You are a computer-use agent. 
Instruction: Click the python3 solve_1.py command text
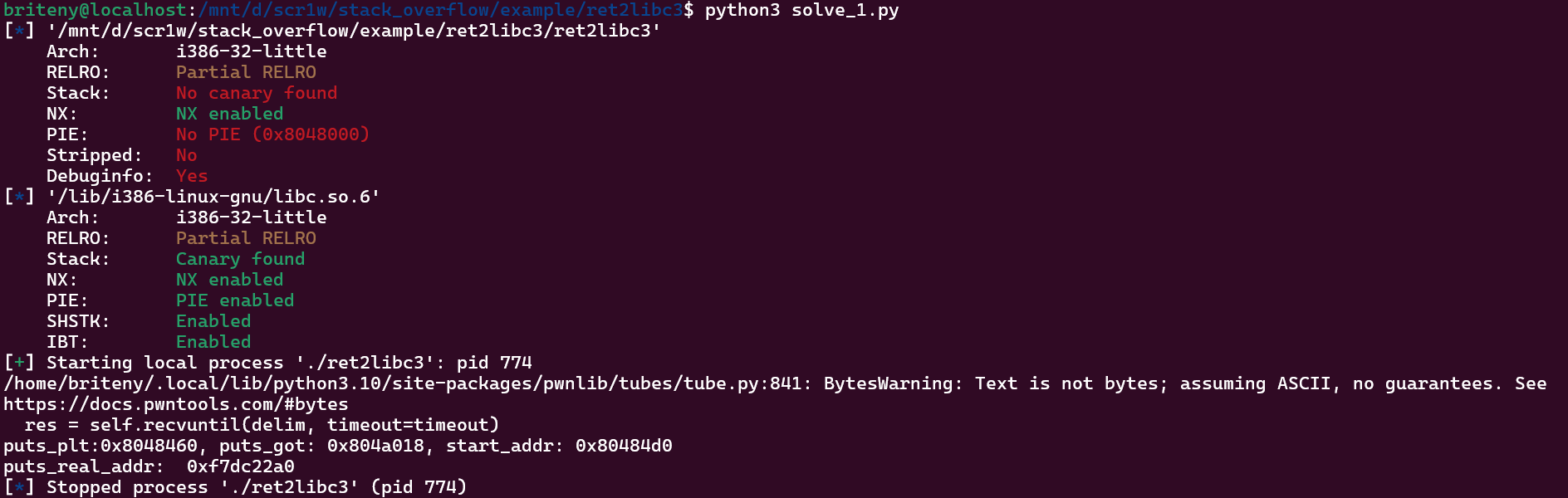[x=801, y=10]
